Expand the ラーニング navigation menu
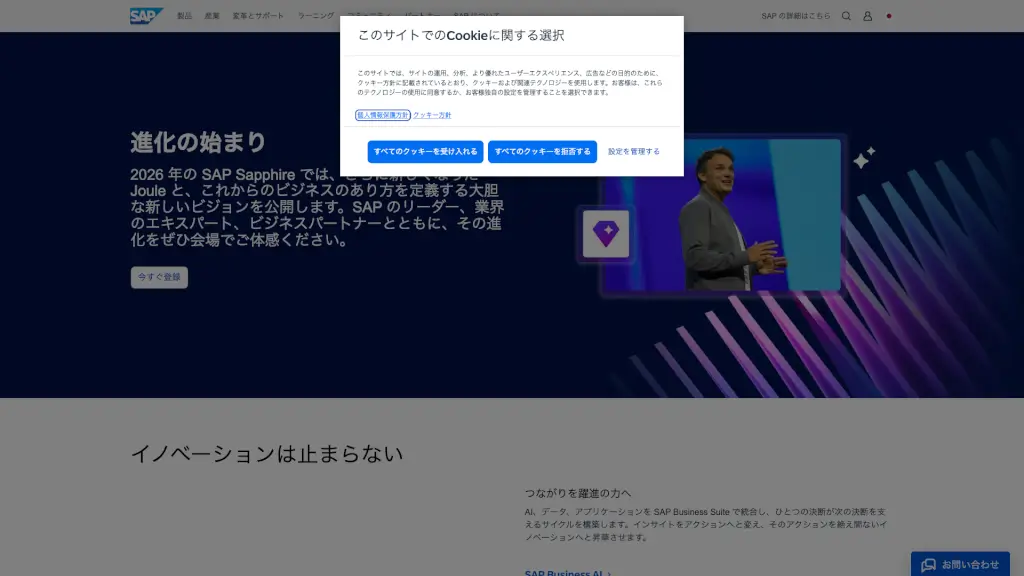Viewport: 1024px width, 576px height. 315,16
